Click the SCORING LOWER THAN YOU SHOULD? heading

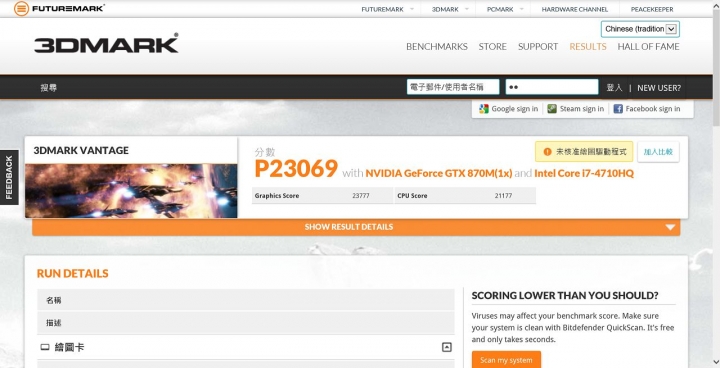[x=565, y=295]
